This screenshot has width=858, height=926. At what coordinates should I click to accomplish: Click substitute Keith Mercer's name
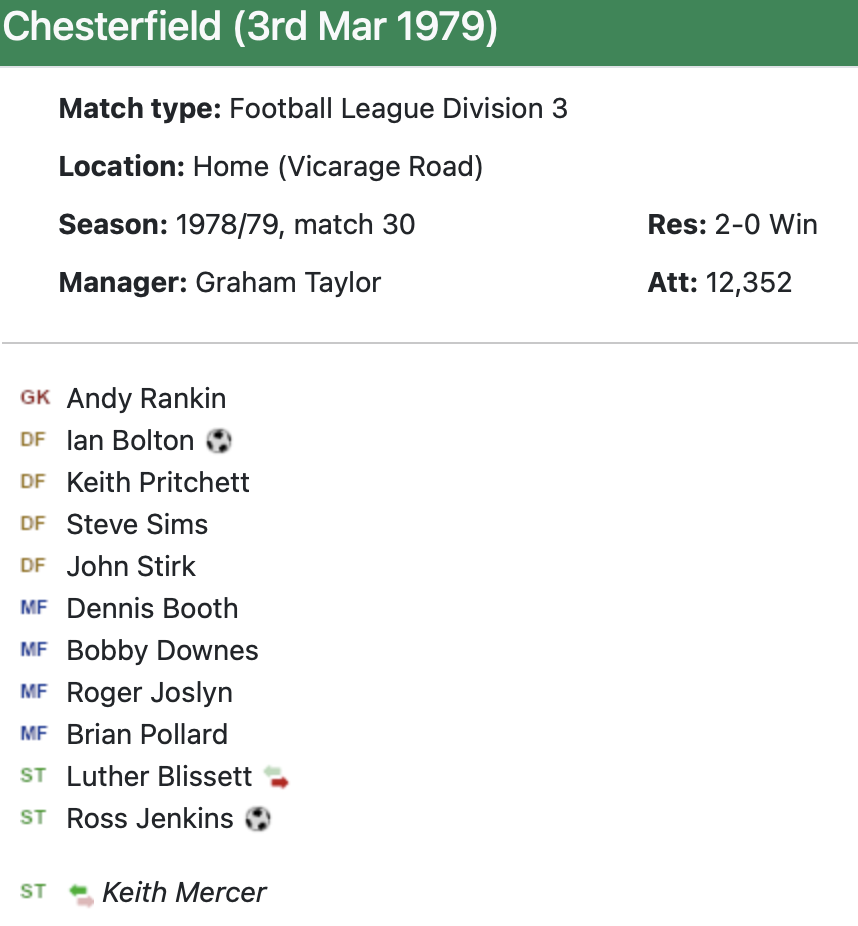pyautogui.click(x=184, y=893)
